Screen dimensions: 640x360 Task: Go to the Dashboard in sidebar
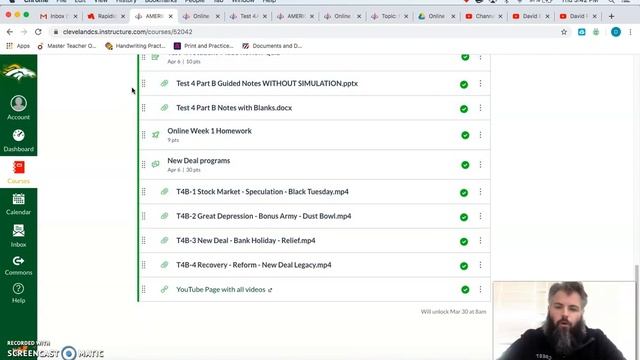pos(18,140)
